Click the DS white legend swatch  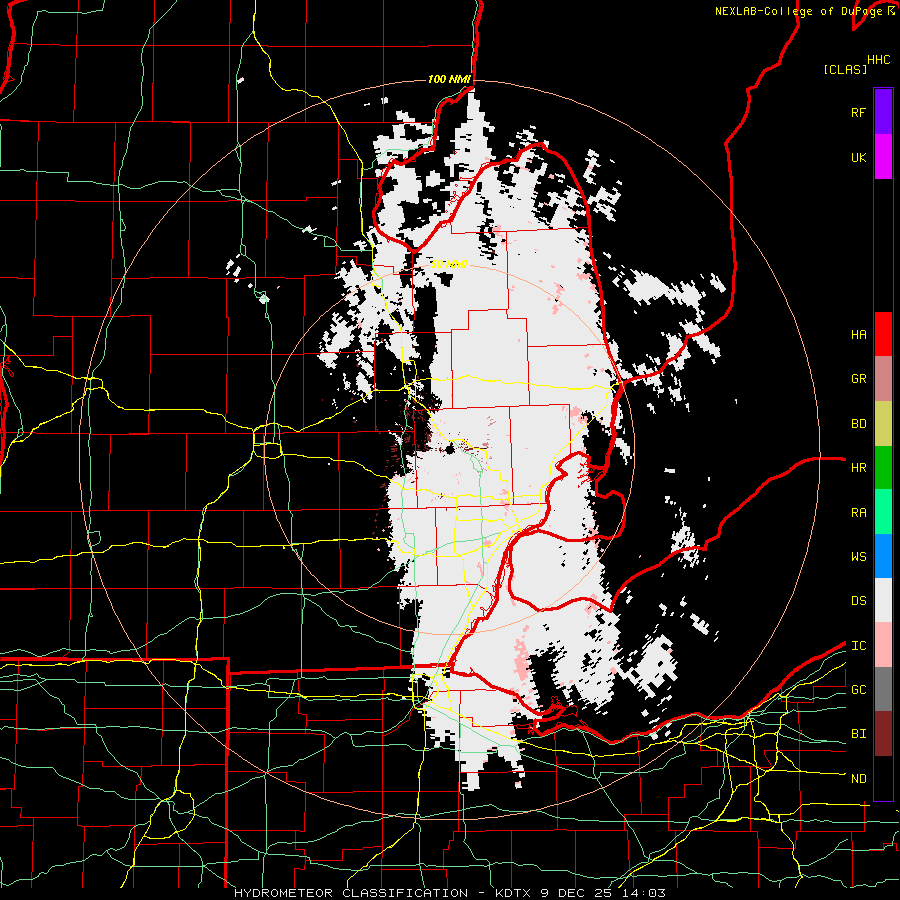click(x=883, y=600)
